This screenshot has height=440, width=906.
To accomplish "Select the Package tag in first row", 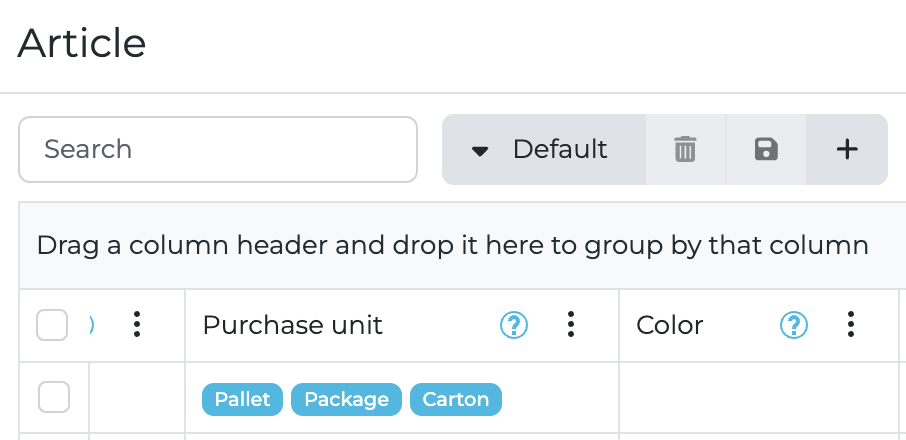I will coord(346,400).
